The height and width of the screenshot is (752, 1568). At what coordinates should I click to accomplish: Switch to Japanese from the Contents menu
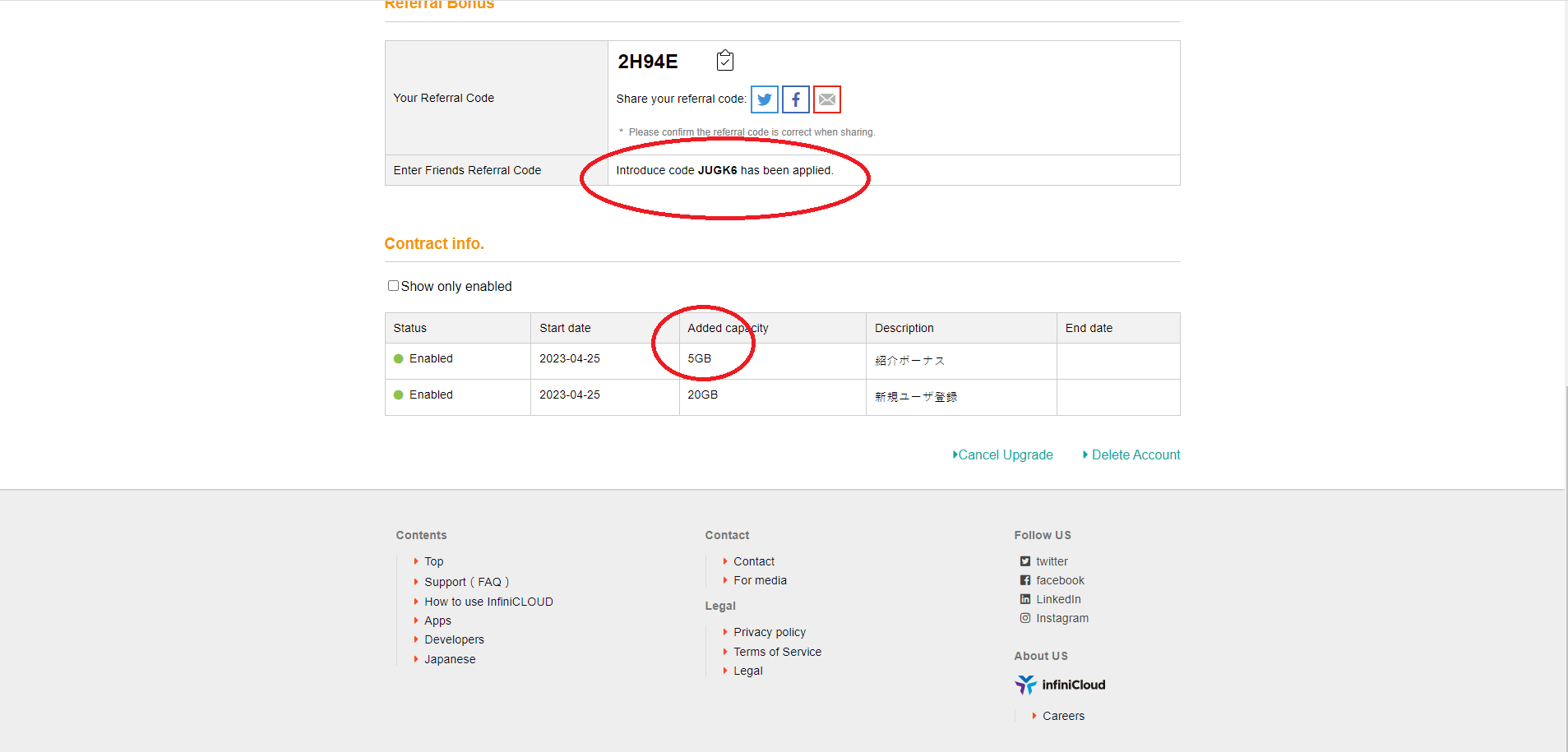coord(450,659)
